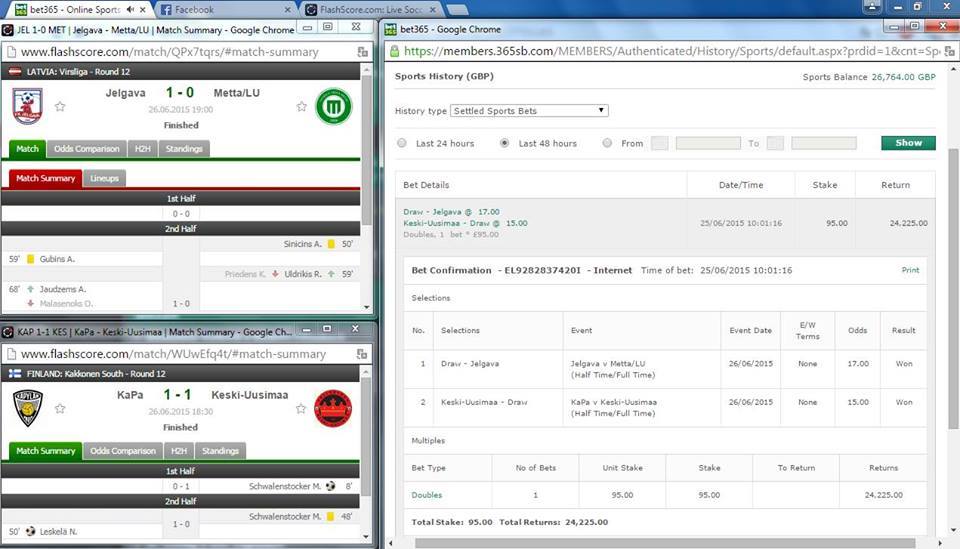The width and height of the screenshot is (960, 549).
Task: Switch to the FlashScore.com Live Soccer tab
Action: point(371,10)
